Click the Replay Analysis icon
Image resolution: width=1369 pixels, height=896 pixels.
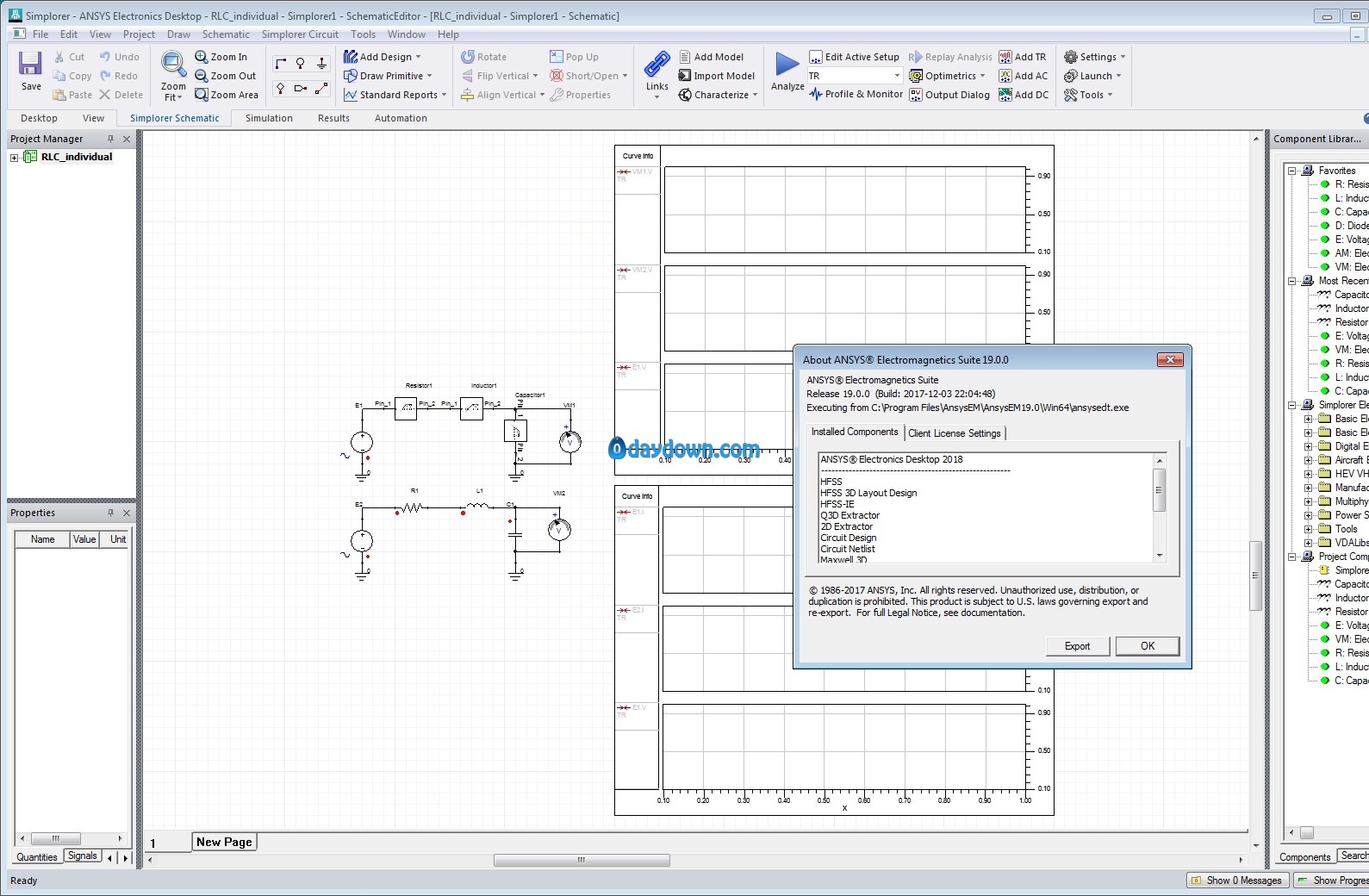[x=916, y=57]
